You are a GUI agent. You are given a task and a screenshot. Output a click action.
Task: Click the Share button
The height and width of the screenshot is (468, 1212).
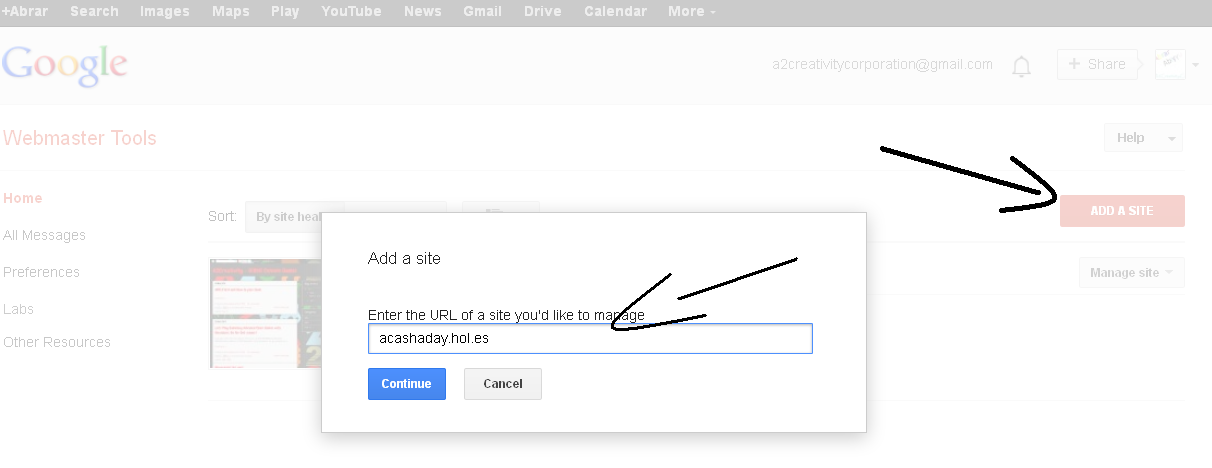coord(1097,64)
